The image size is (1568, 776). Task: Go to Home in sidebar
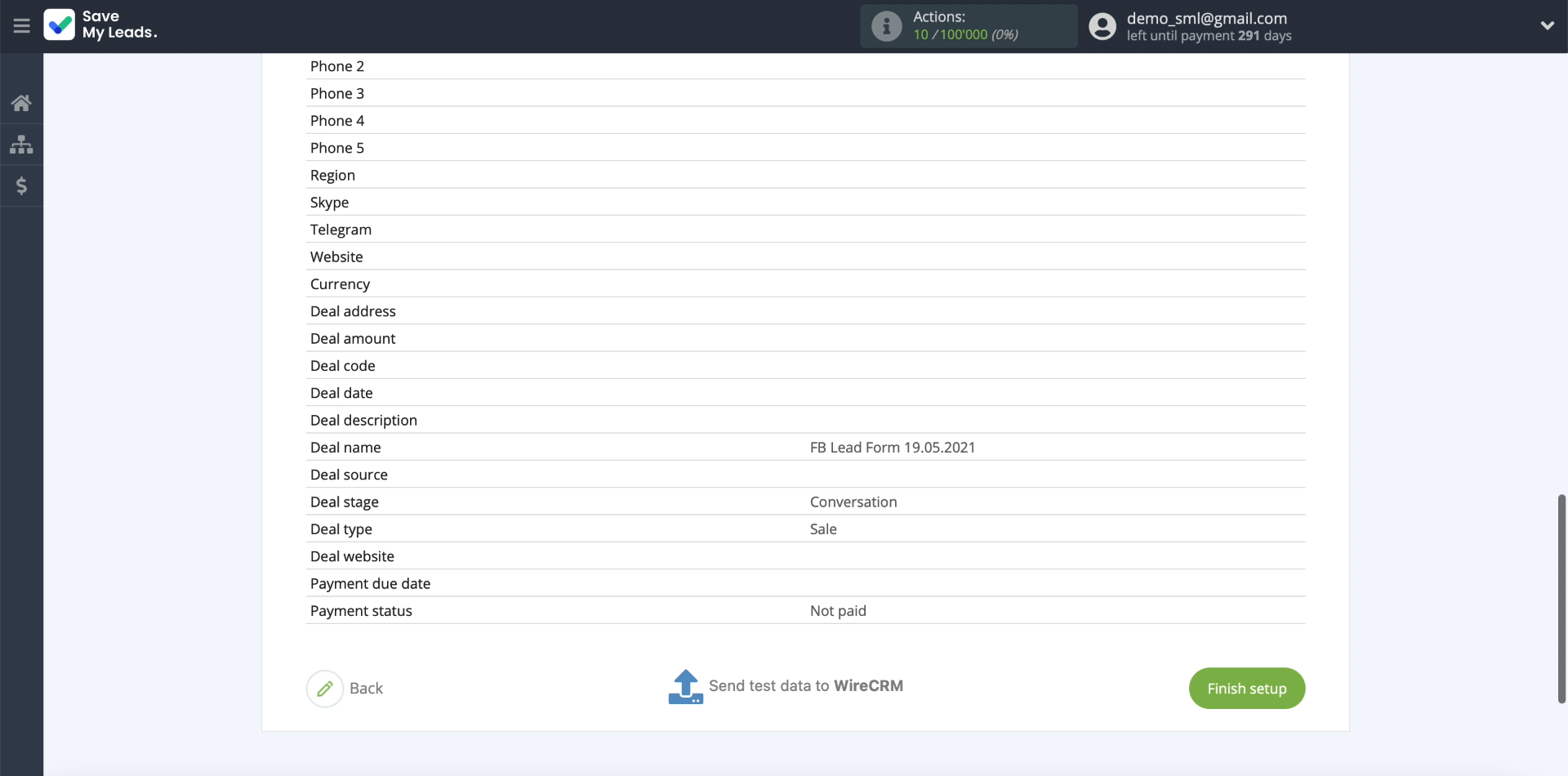(21, 103)
